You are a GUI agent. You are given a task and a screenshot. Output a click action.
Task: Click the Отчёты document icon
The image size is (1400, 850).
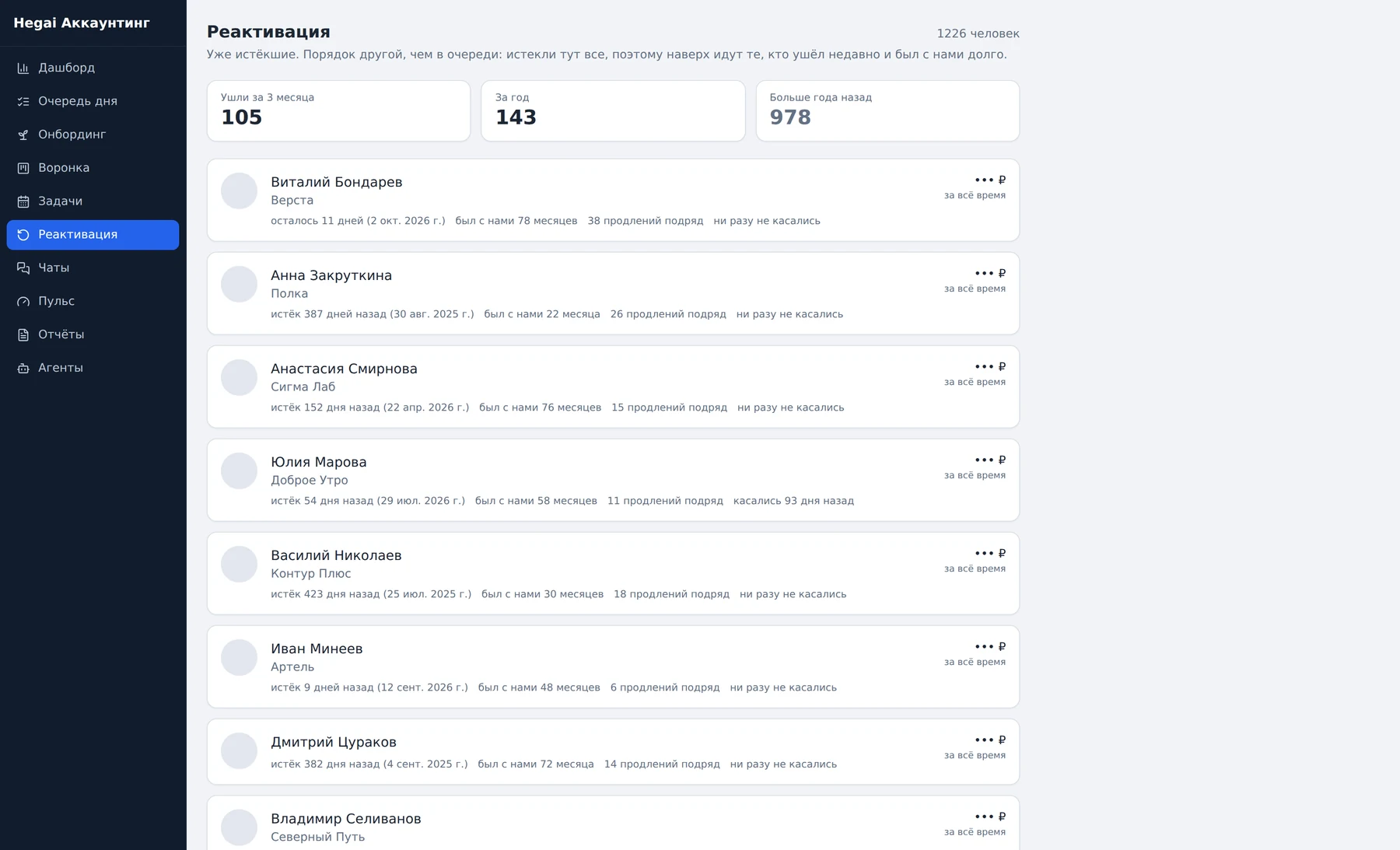pyautogui.click(x=23, y=335)
